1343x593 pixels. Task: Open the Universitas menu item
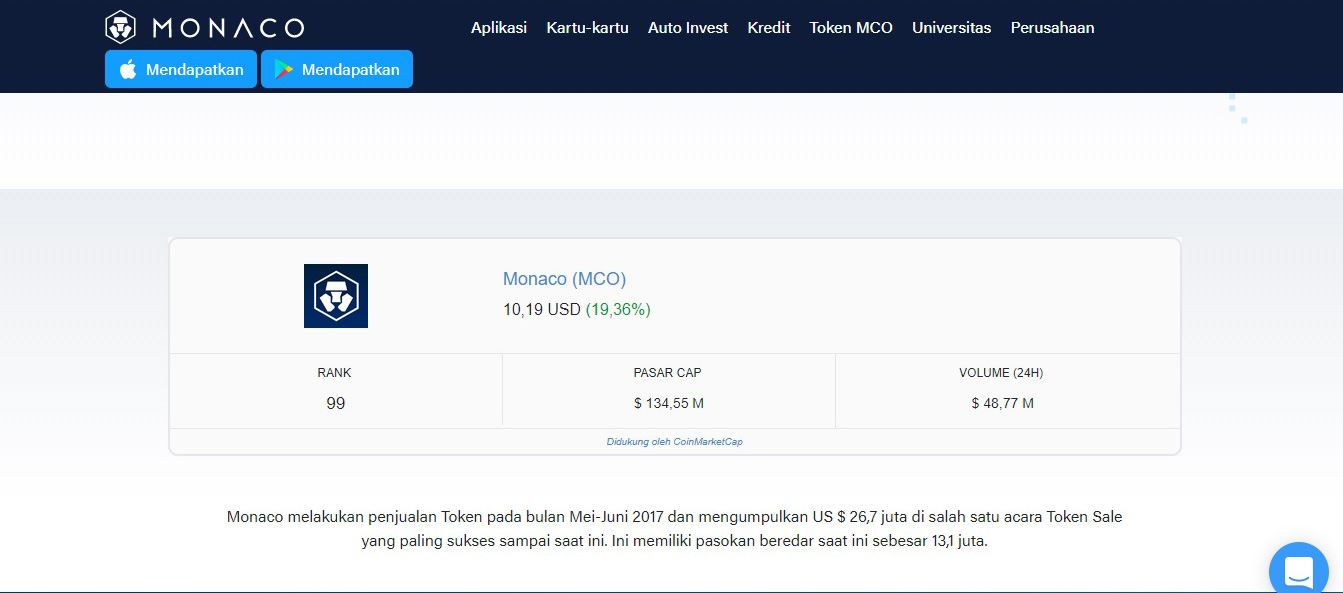tap(951, 28)
